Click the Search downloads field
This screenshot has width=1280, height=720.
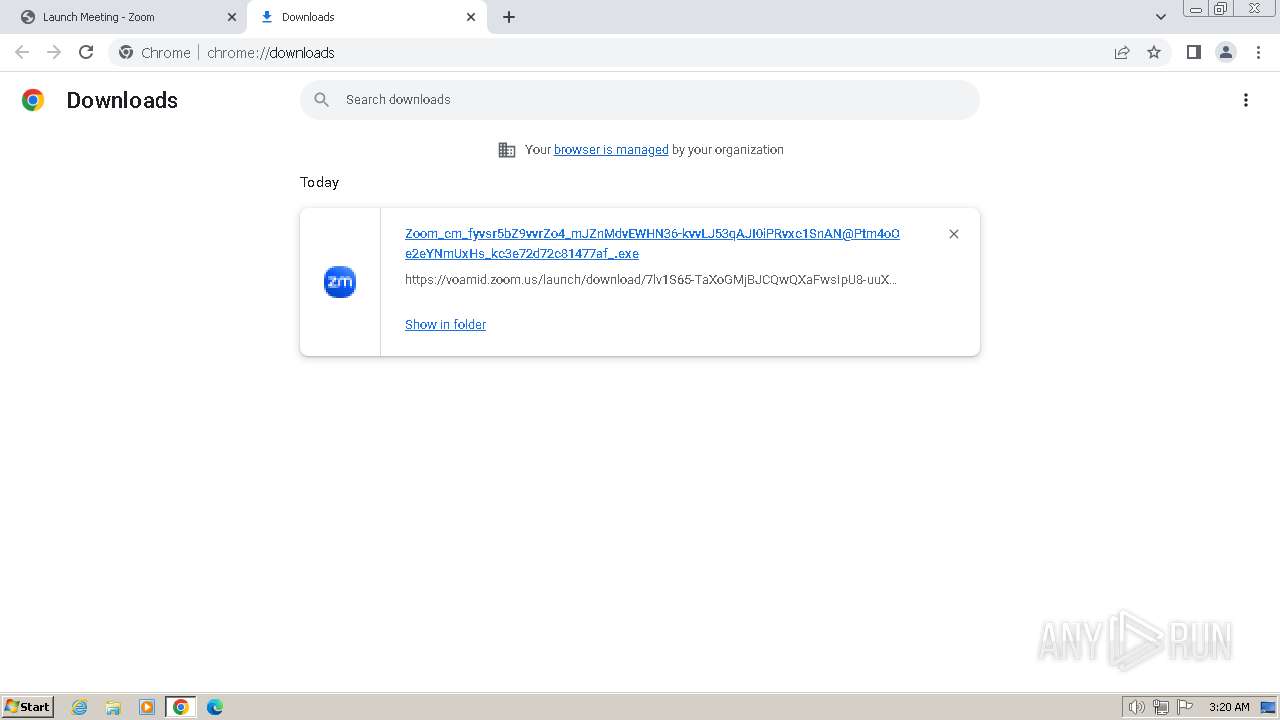pos(640,100)
